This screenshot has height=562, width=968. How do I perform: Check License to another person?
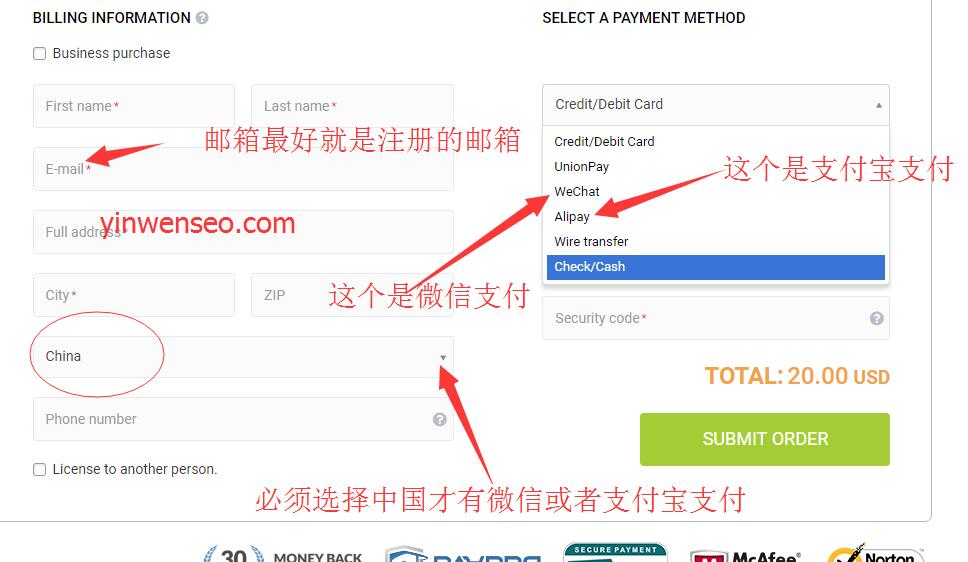pos(40,470)
